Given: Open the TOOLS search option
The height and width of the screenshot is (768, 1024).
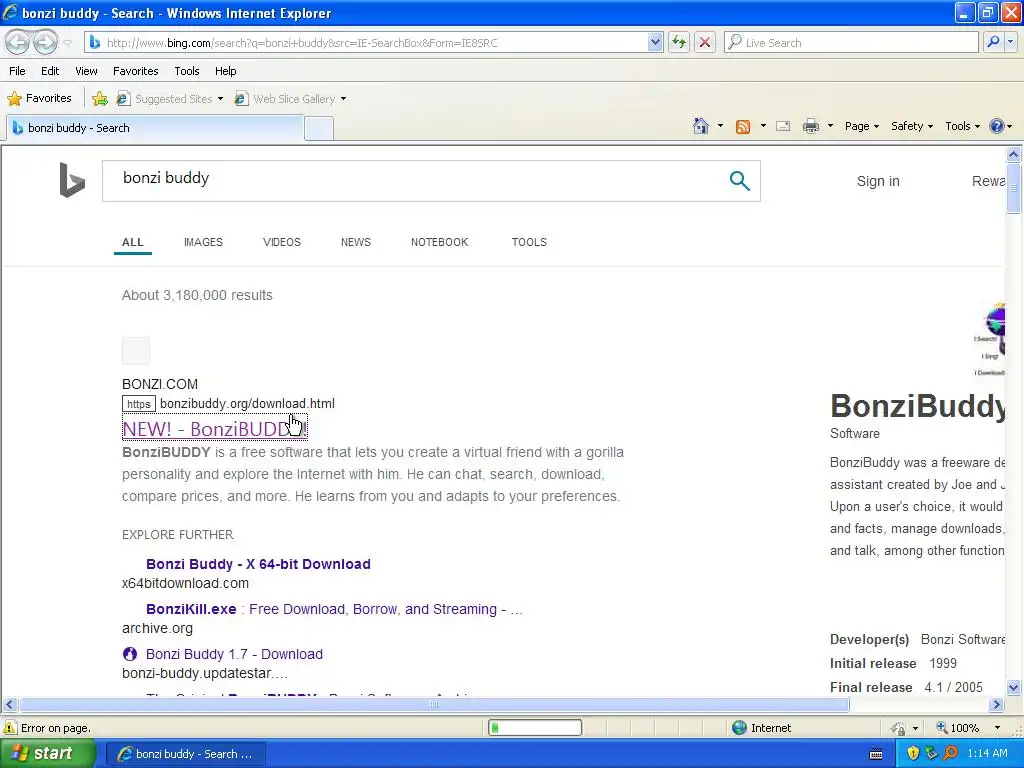Looking at the screenshot, I should [x=529, y=242].
